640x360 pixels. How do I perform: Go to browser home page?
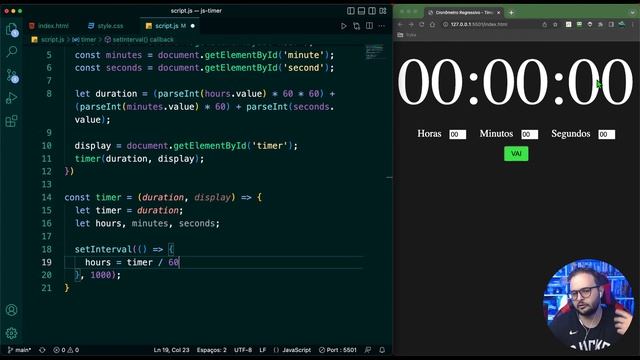433,24
